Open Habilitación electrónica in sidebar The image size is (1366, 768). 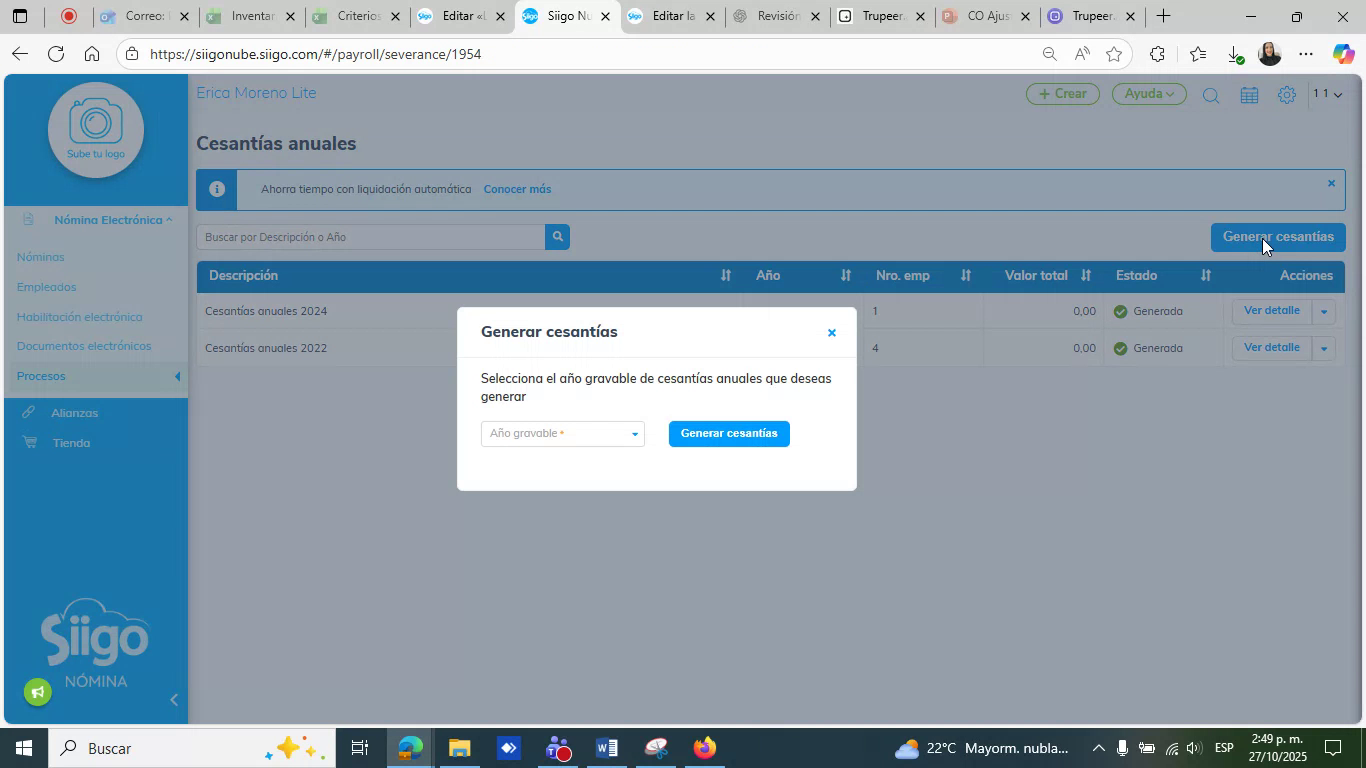79,317
